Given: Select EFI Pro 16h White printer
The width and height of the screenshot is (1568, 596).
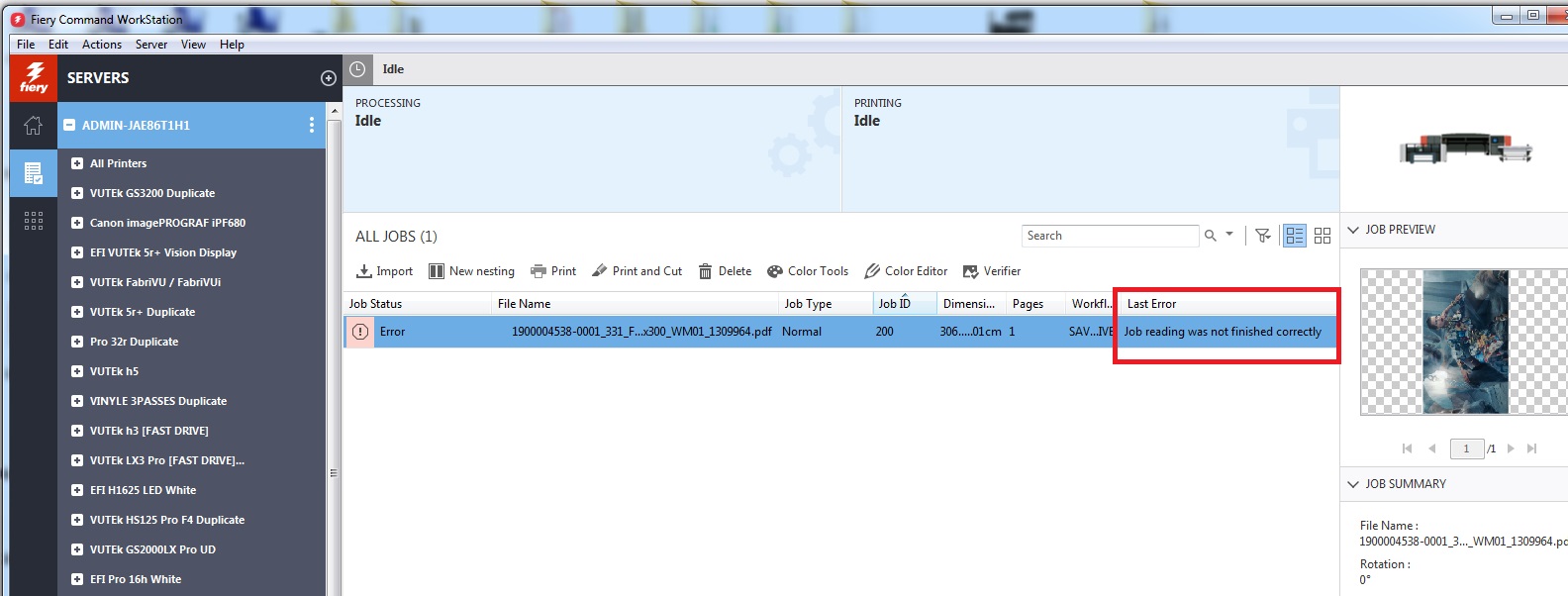Looking at the screenshot, I should [x=136, y=579].
